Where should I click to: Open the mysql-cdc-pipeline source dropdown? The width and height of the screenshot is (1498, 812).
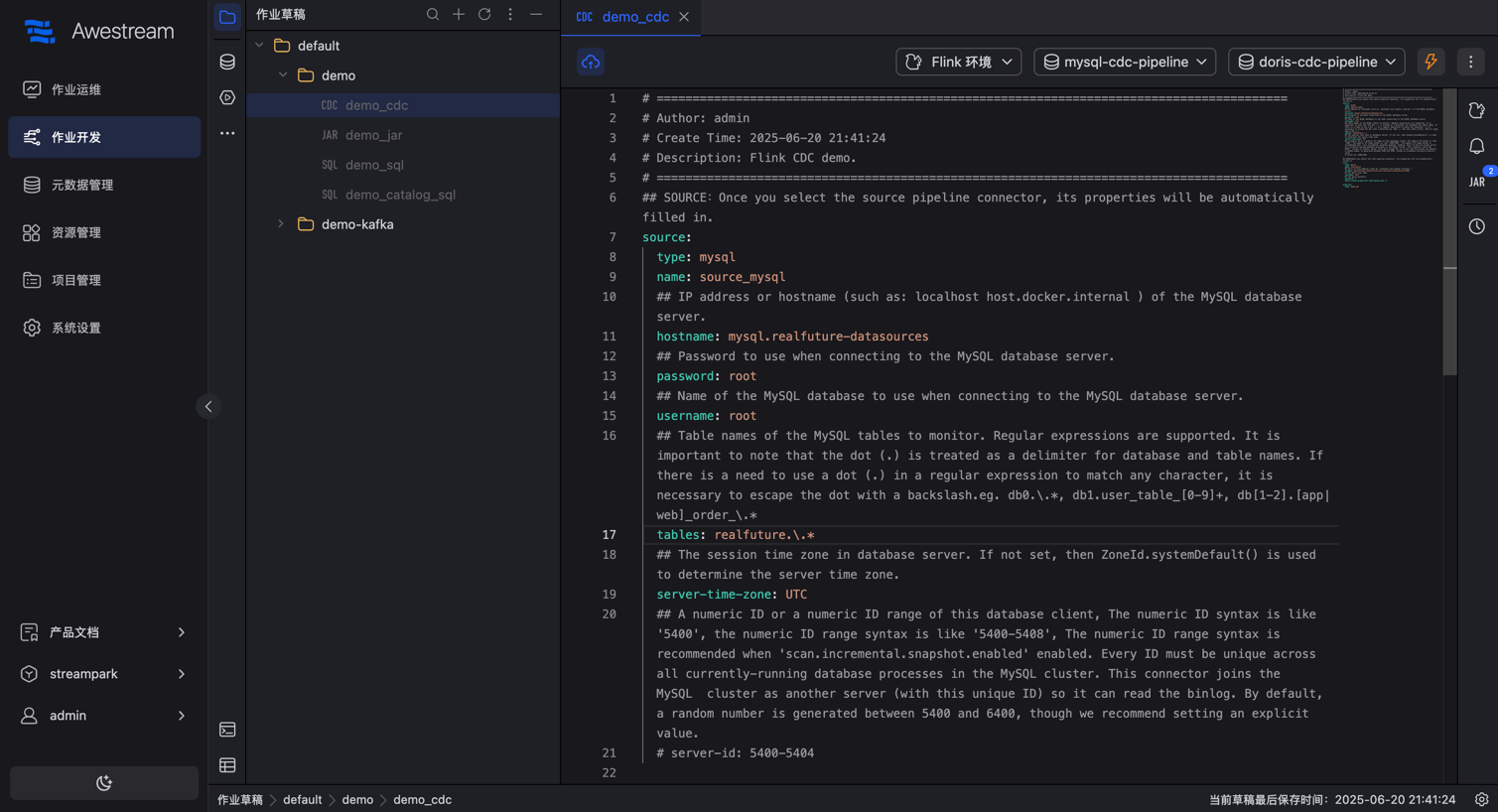pos(1125,62)
